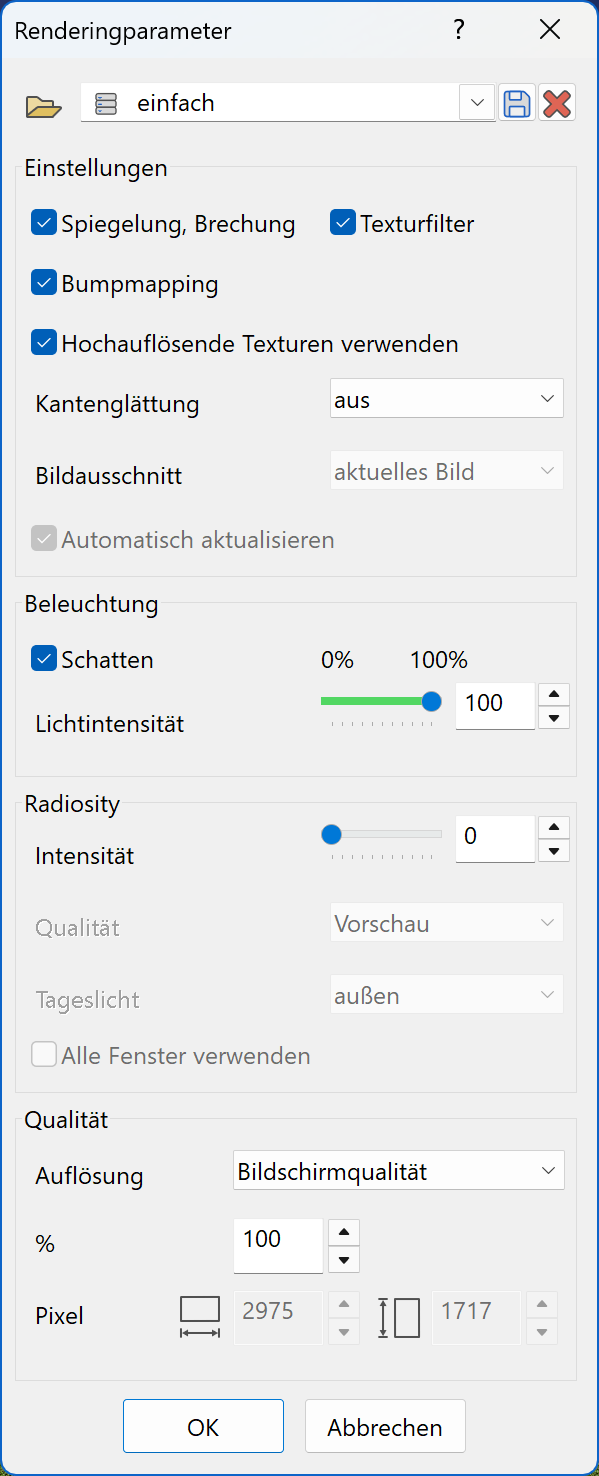This screenshot has height=1476, width=599.
Task: Open the Kantenglättung dropdown
Action: [446, 398]
